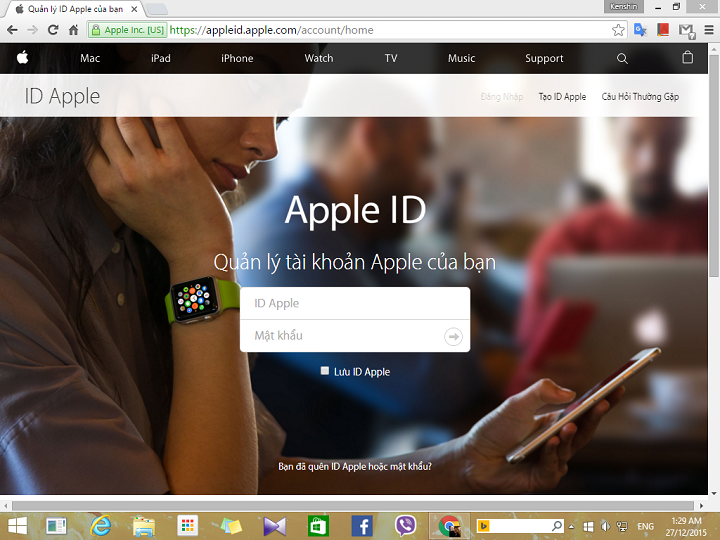
Task: Click the browser Forward arrow
Action: pos(33,30)
